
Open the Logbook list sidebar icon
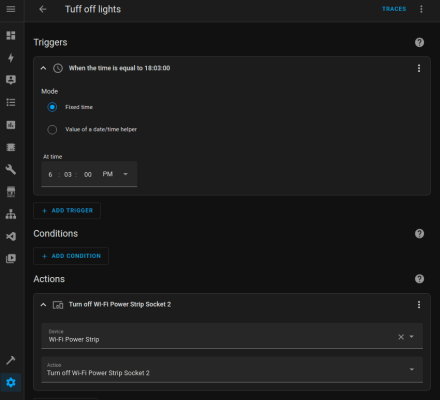pos(11,102)
